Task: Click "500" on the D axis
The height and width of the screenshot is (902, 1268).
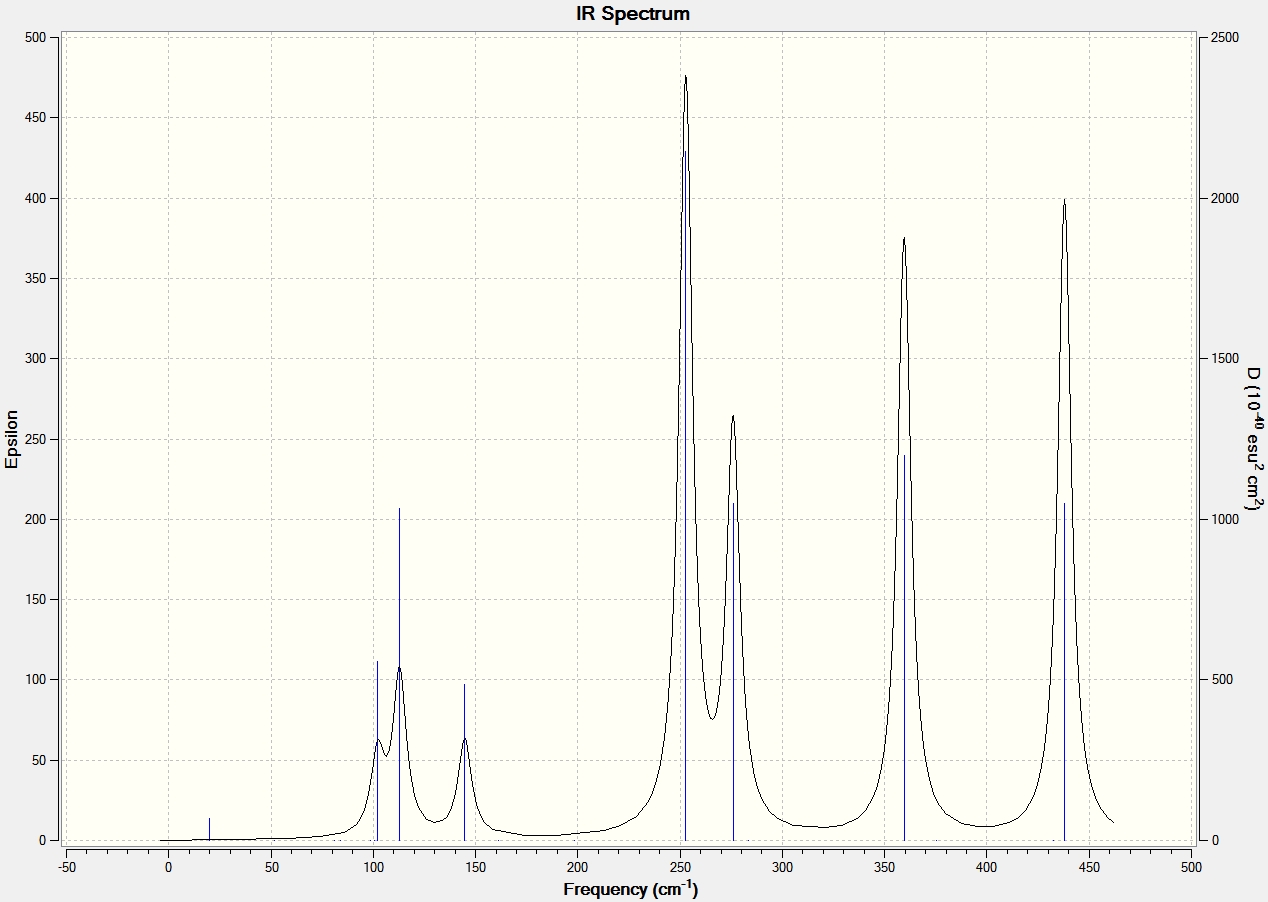Action: coord(1222,680)
